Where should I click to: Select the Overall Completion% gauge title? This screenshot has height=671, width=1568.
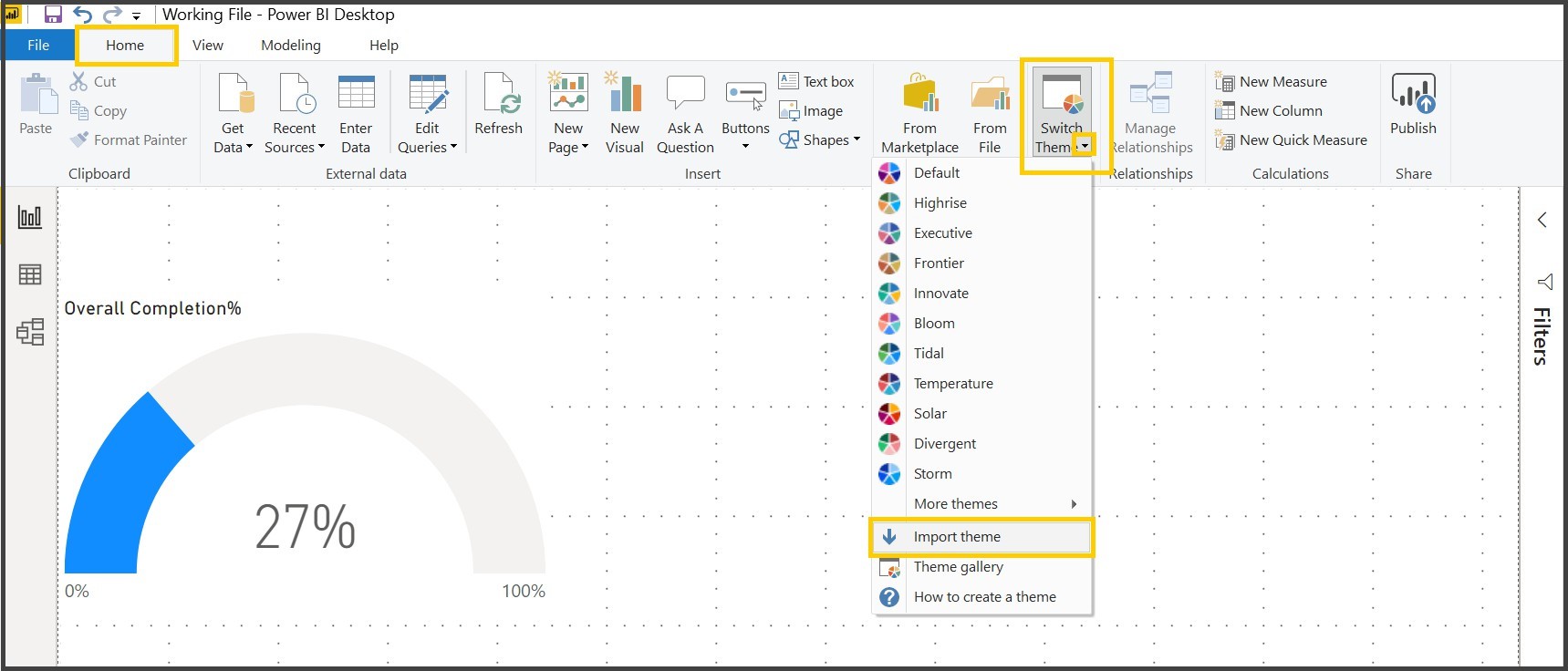point(153,308)
